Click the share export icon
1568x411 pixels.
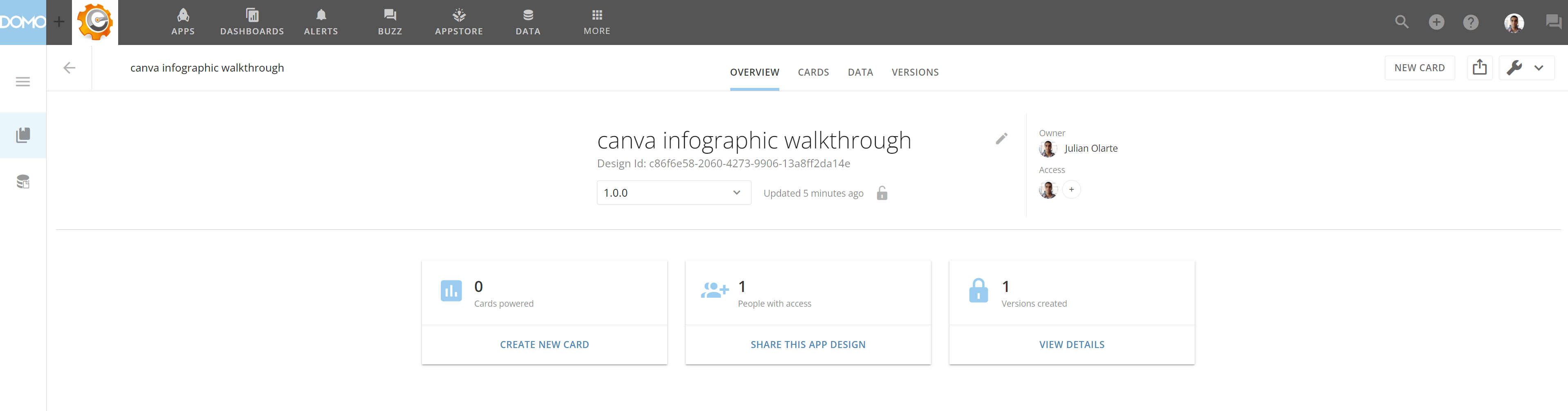click(x=1479, y=67)
